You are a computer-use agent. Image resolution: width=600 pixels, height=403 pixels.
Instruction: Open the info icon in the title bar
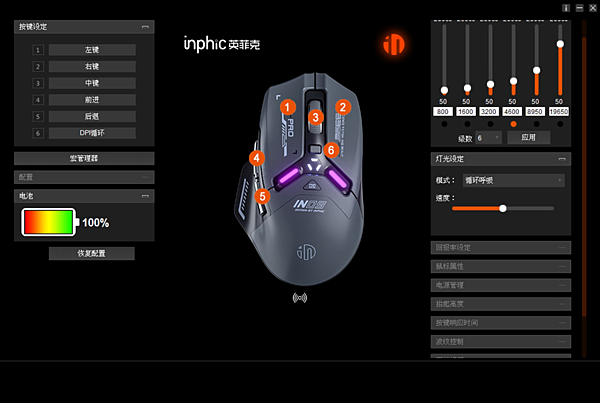(x=566, y=8)
